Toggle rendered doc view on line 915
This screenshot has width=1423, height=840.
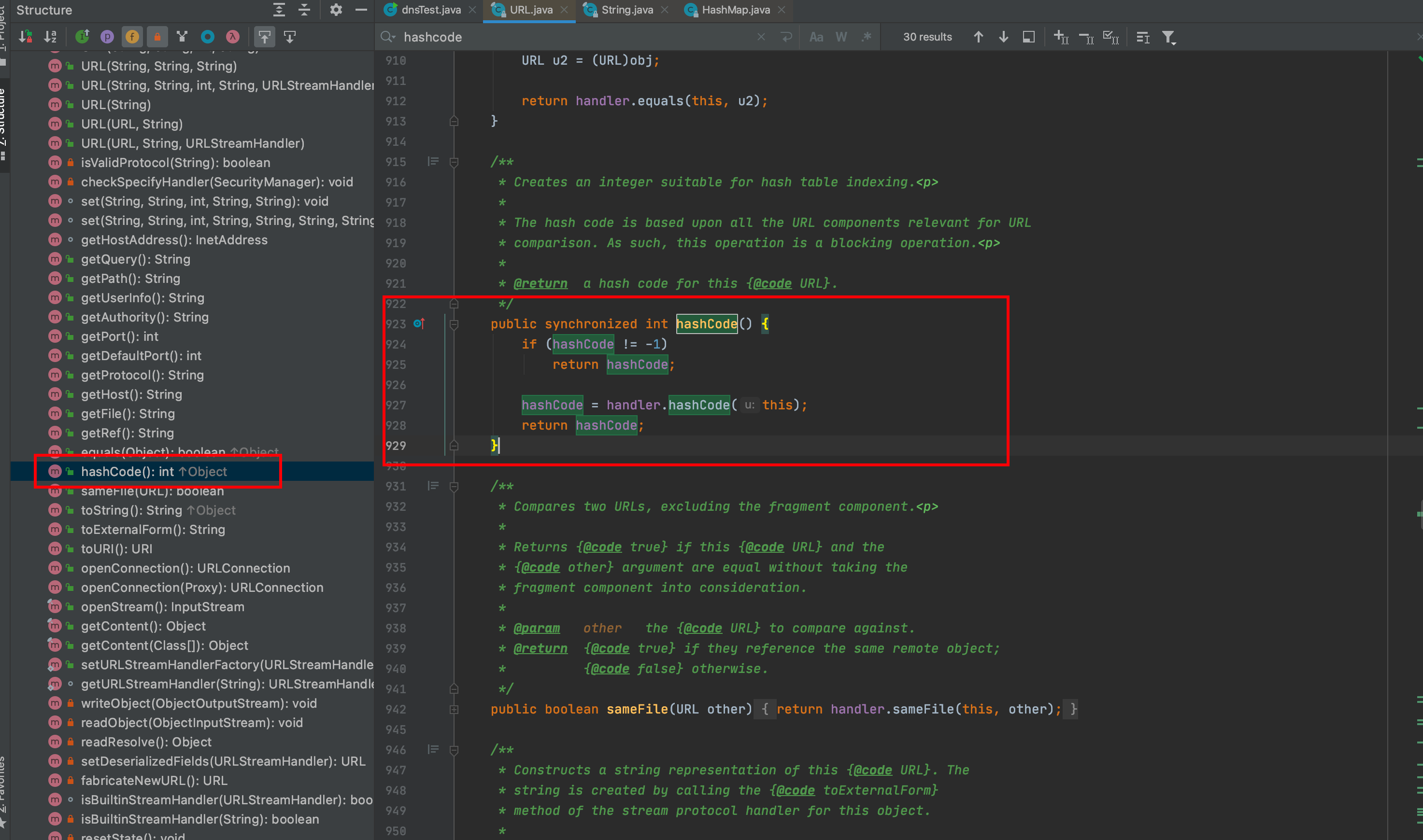coord(433,161)
